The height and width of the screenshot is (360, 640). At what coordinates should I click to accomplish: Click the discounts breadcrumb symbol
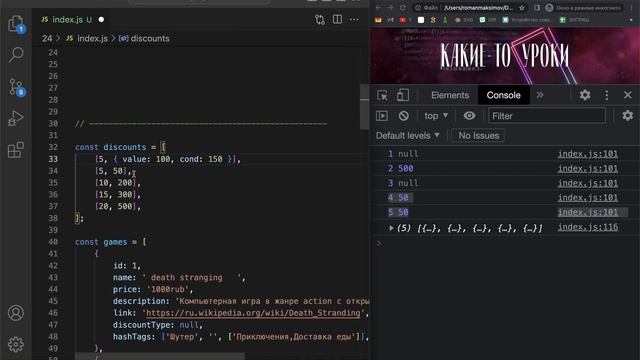(144, 38)
